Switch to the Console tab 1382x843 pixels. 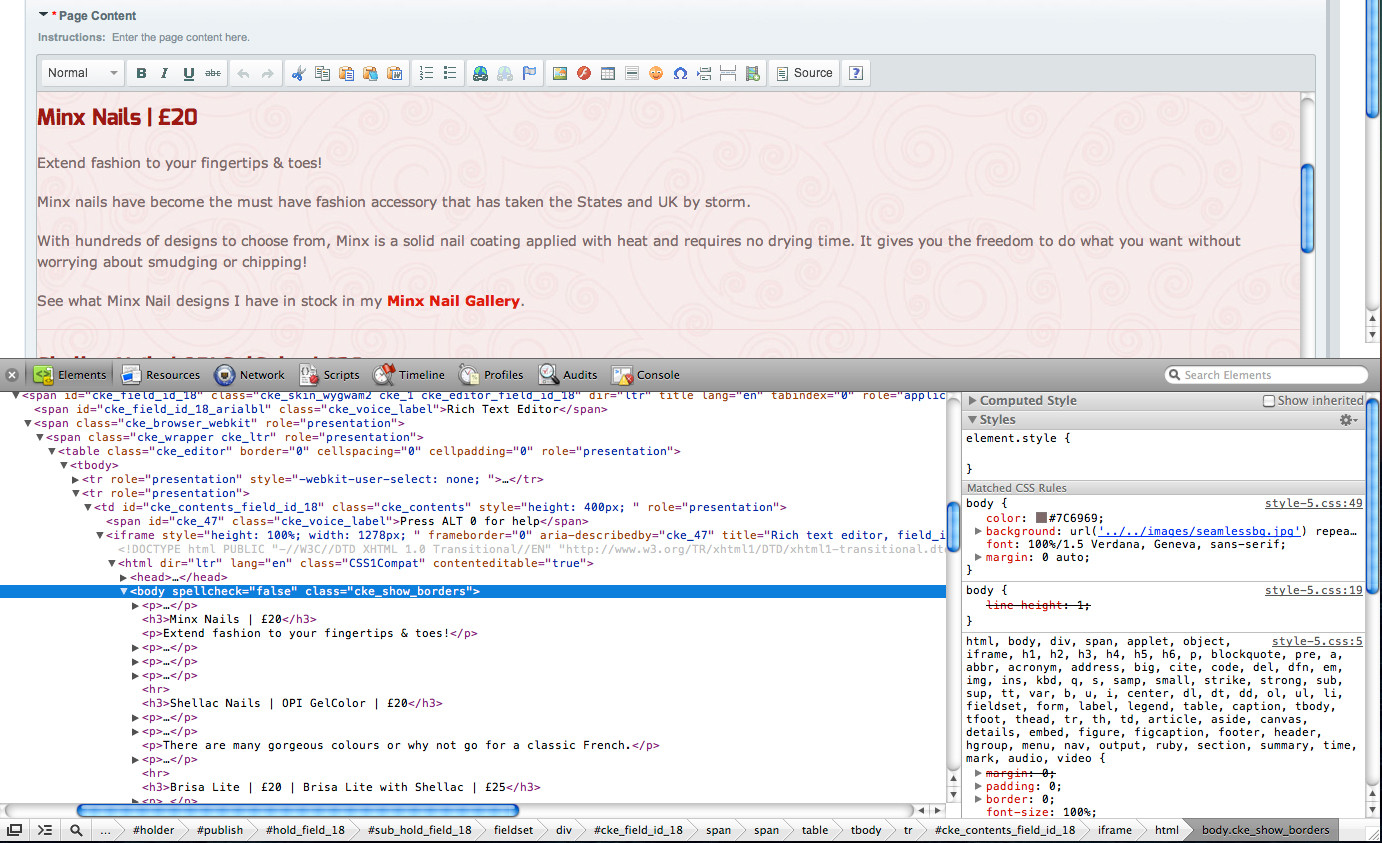(x=646, y=375)
